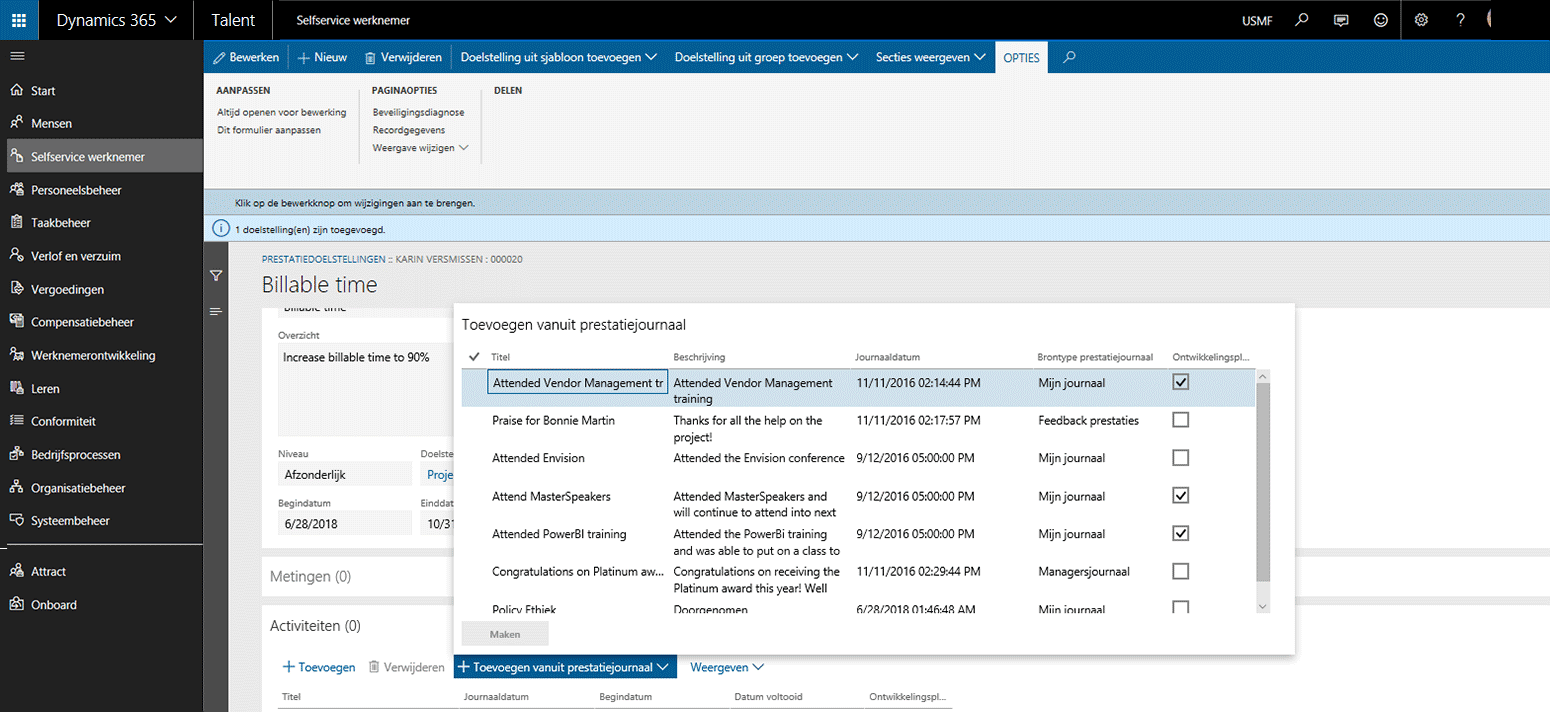This screenshot has height=712, width=1550.
Task: Click the Onboard sidebar icon
Action: [x=16, y=604]
